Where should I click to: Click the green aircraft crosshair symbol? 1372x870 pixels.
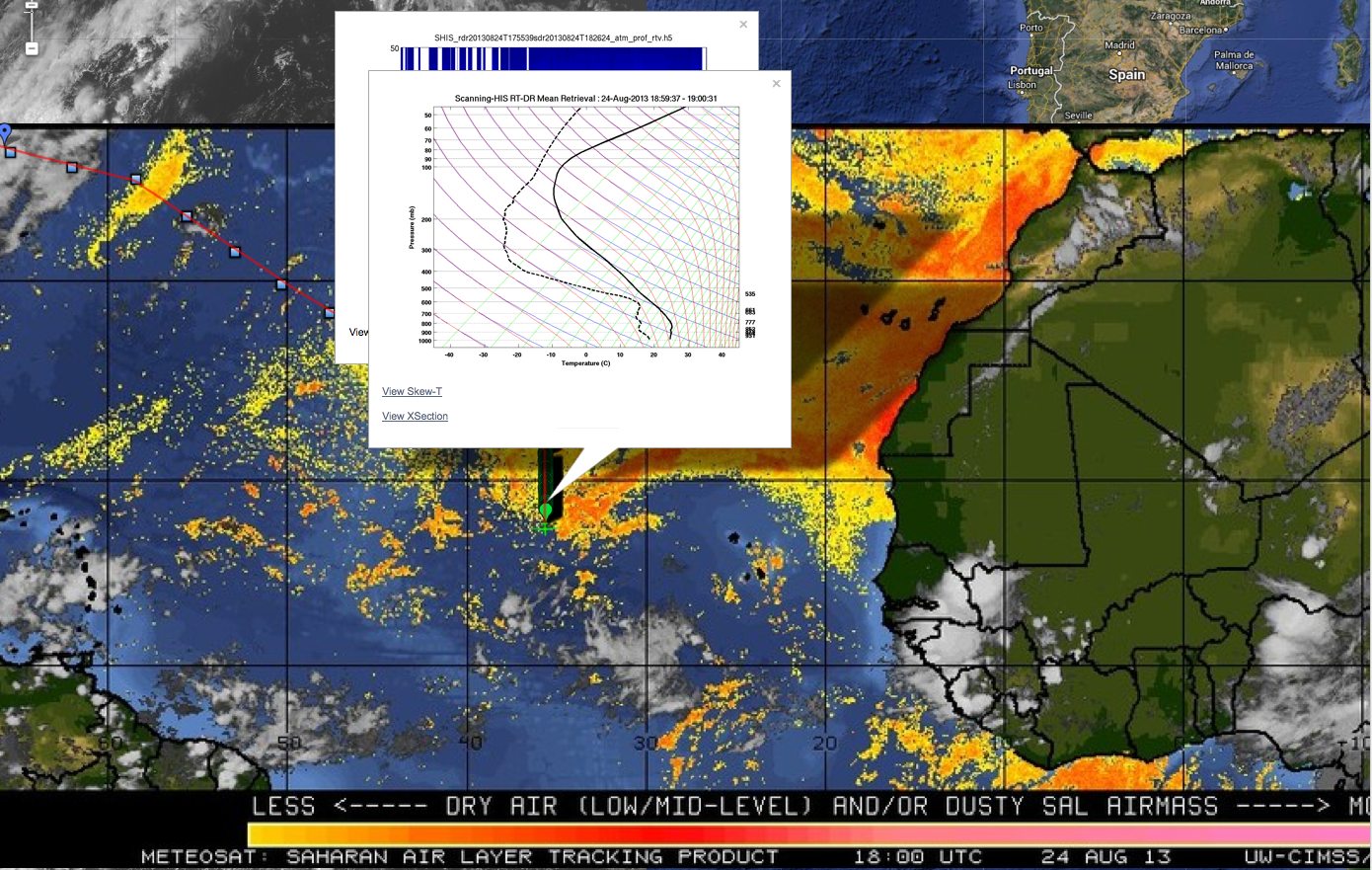click(545, 528)
